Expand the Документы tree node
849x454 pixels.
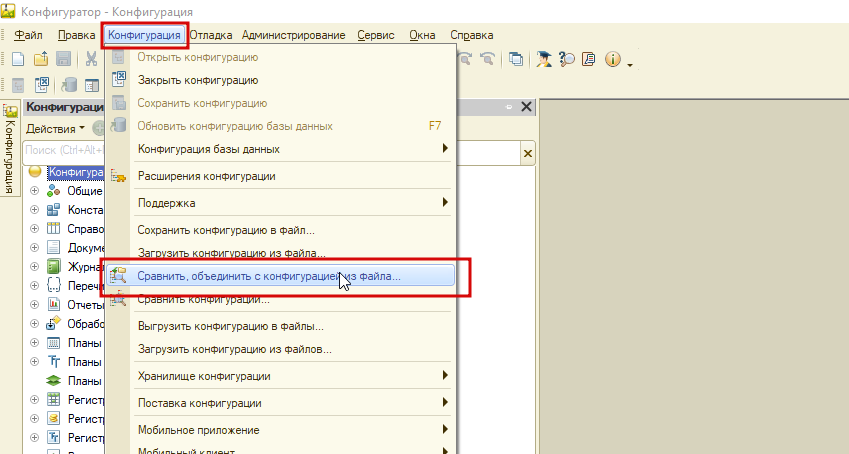coord(35,248)
